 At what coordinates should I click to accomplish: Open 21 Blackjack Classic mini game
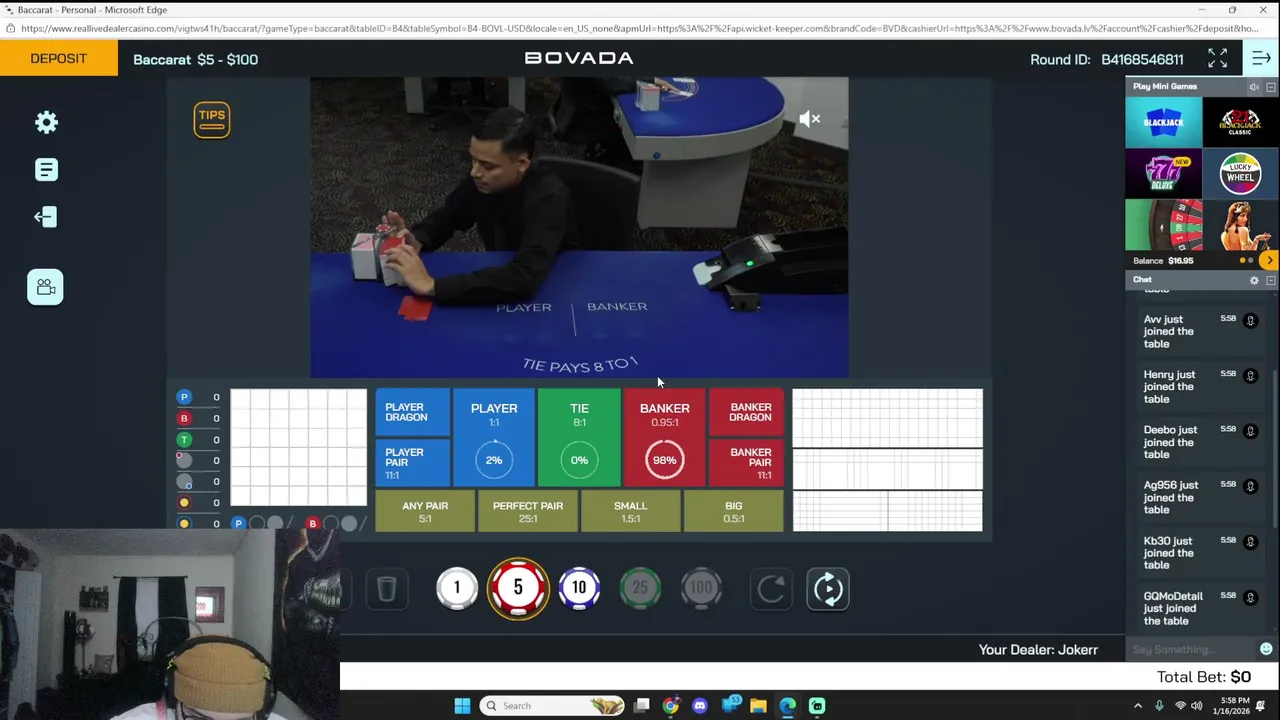pos(1240,122)
